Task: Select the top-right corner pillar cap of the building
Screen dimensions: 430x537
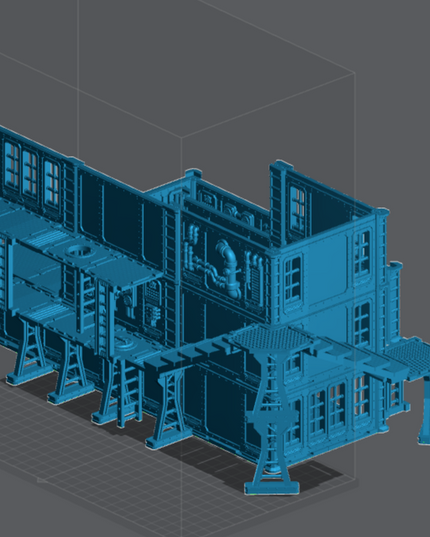Action: [x=382, y=211]
